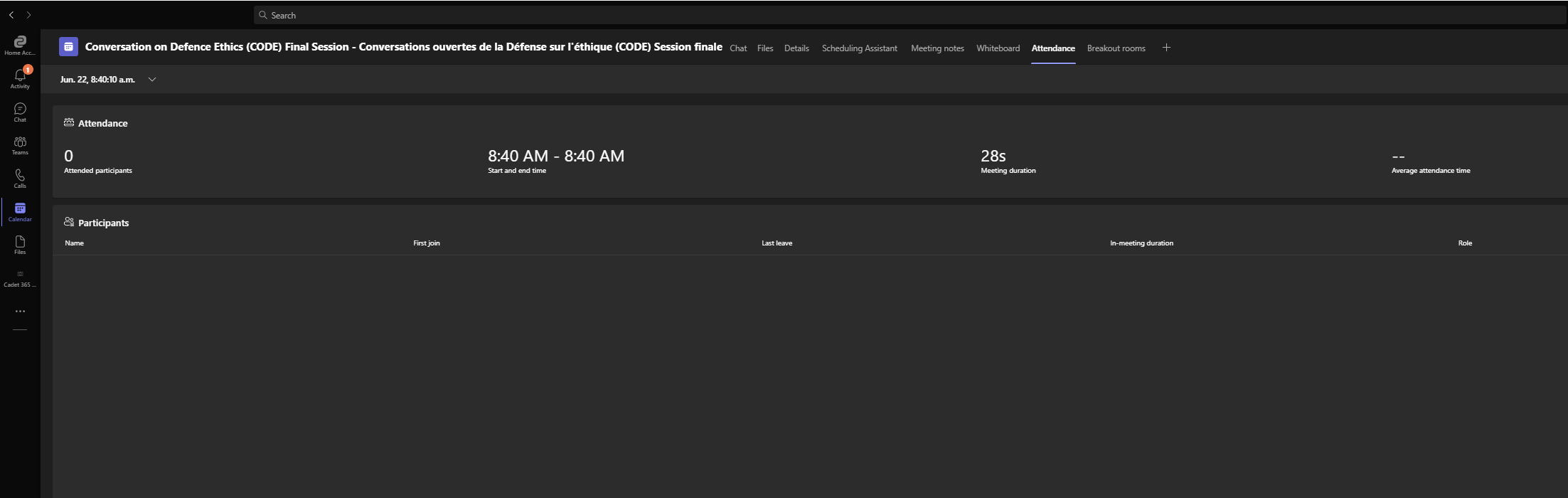Viewport: 1568px width, 498px height.
Task: Switch to the Details tab
Action: tap(796, 48)
